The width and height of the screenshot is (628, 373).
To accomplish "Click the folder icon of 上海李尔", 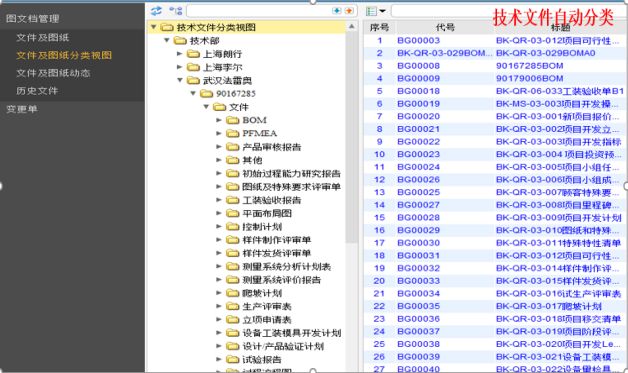I will 193,67.
